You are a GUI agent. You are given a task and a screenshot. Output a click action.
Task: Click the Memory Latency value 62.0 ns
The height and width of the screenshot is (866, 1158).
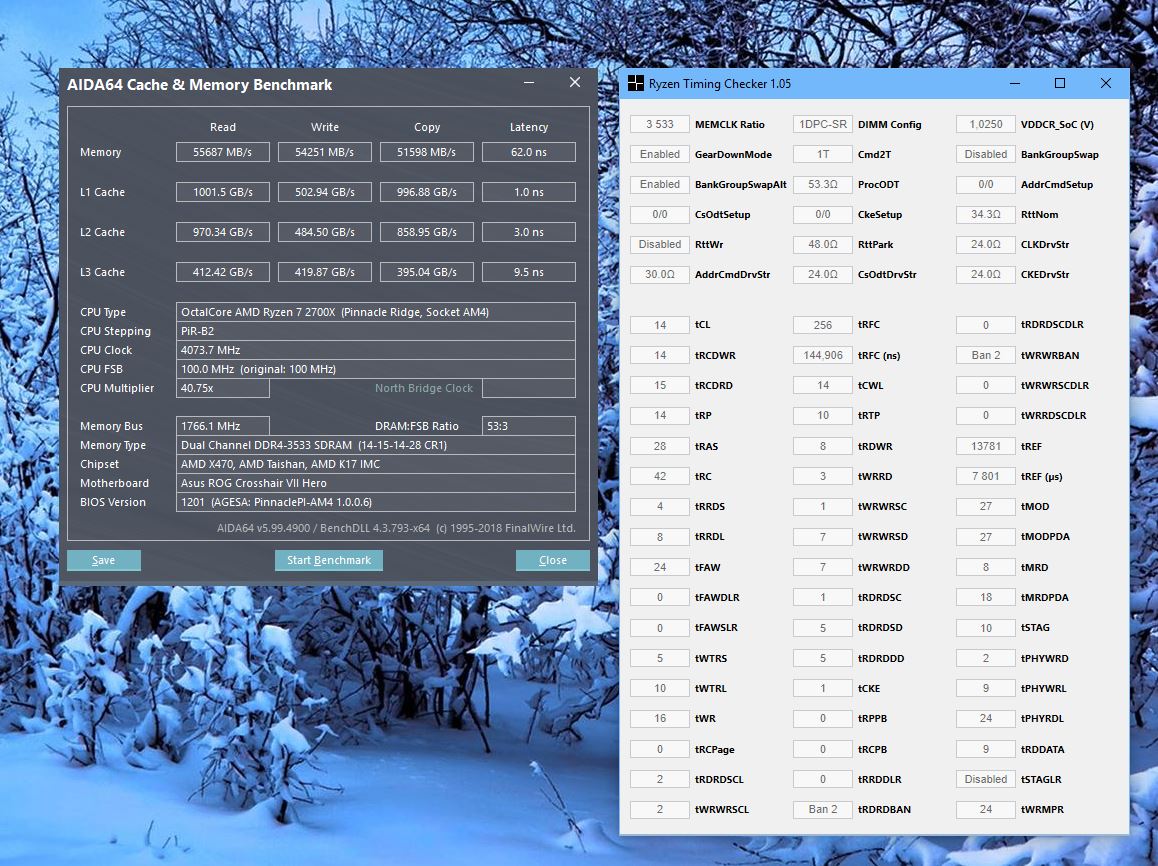(x=529, y=152)
